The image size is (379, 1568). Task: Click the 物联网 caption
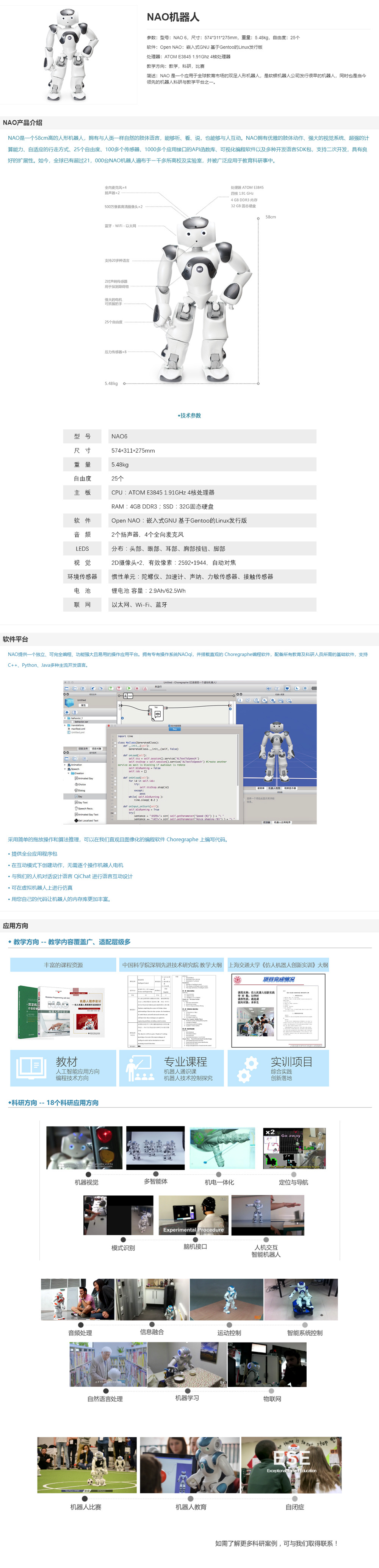tap(272, 1399)
